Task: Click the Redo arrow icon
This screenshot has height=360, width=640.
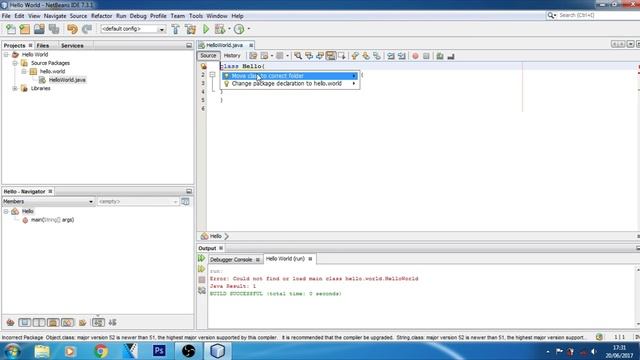Action: point(87,29)
